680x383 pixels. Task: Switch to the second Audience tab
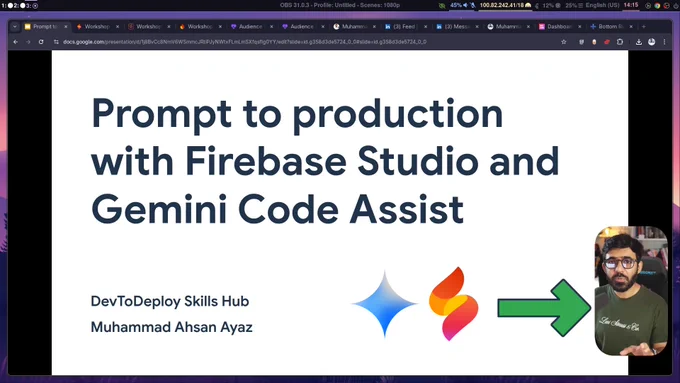point(302,27)
